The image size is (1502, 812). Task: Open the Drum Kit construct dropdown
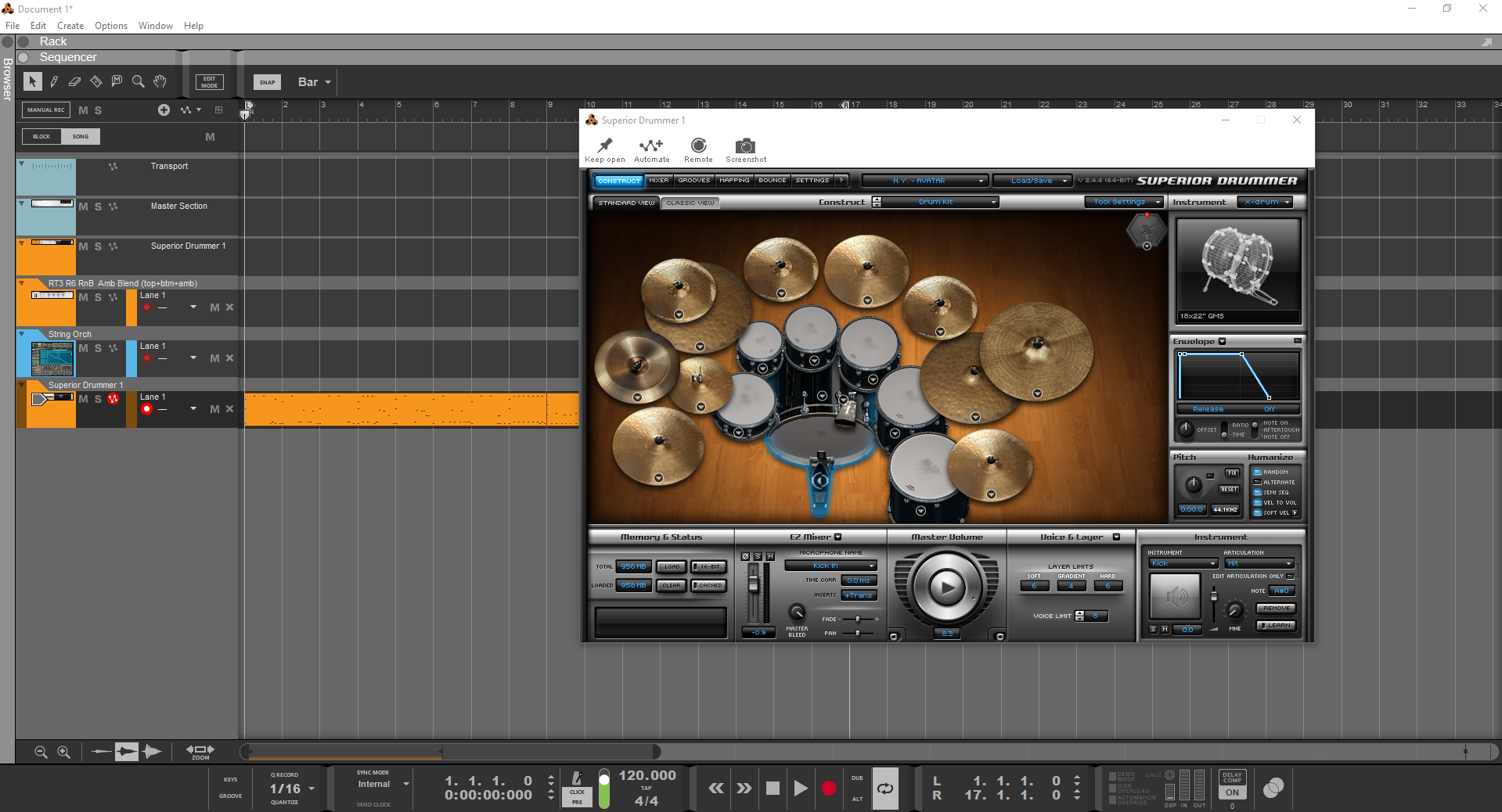[942, 202]
